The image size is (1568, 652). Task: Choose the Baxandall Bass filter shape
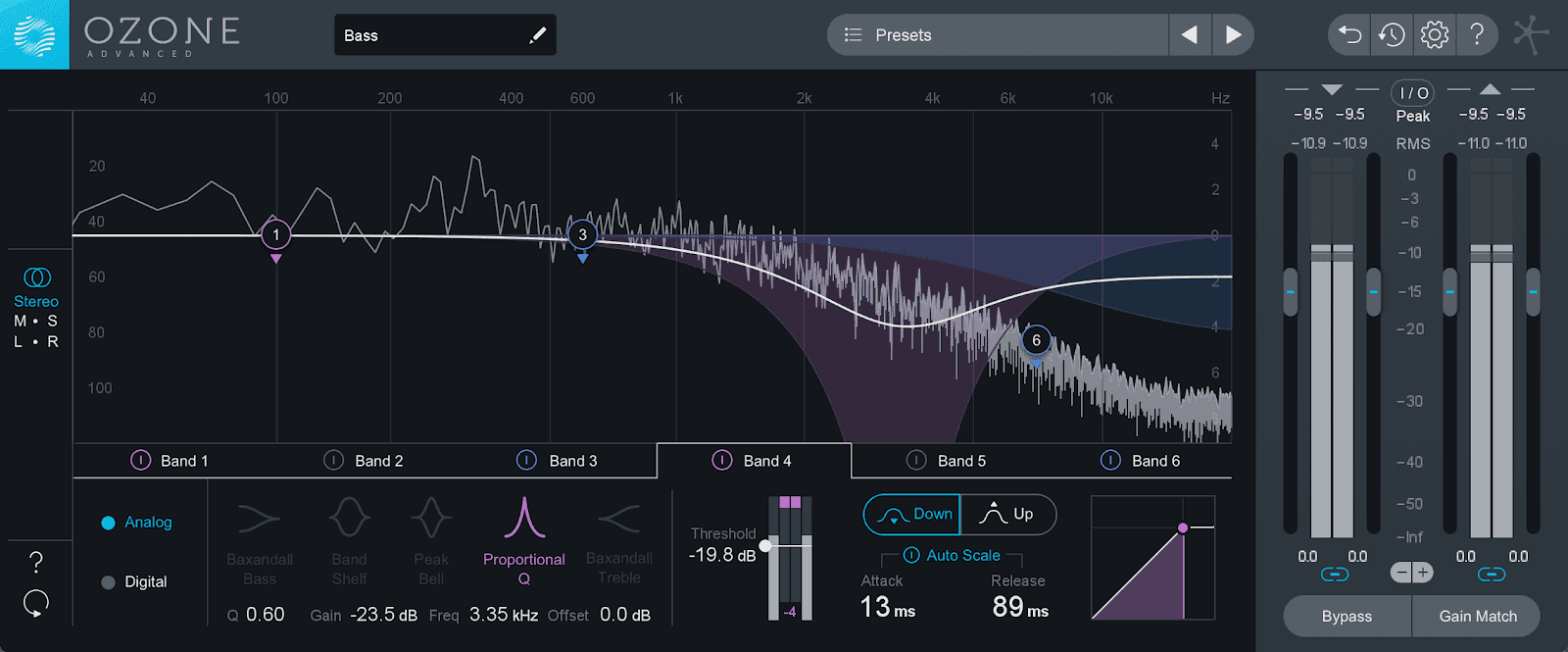coord(260,542)
